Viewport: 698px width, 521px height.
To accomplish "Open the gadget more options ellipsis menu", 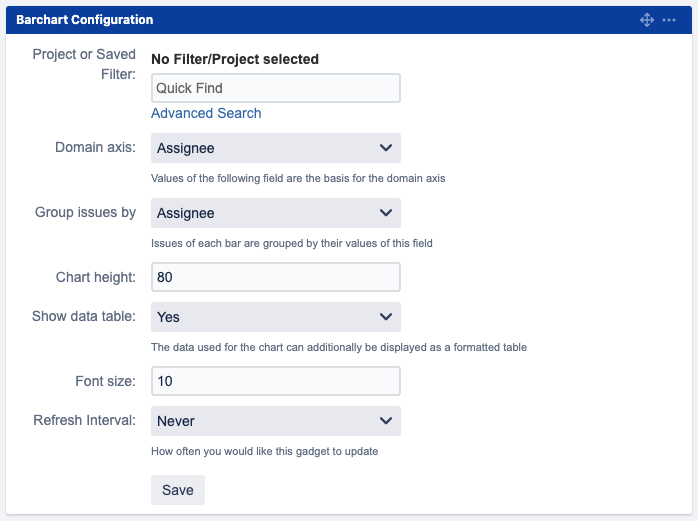I will click(x=669, y=20).
